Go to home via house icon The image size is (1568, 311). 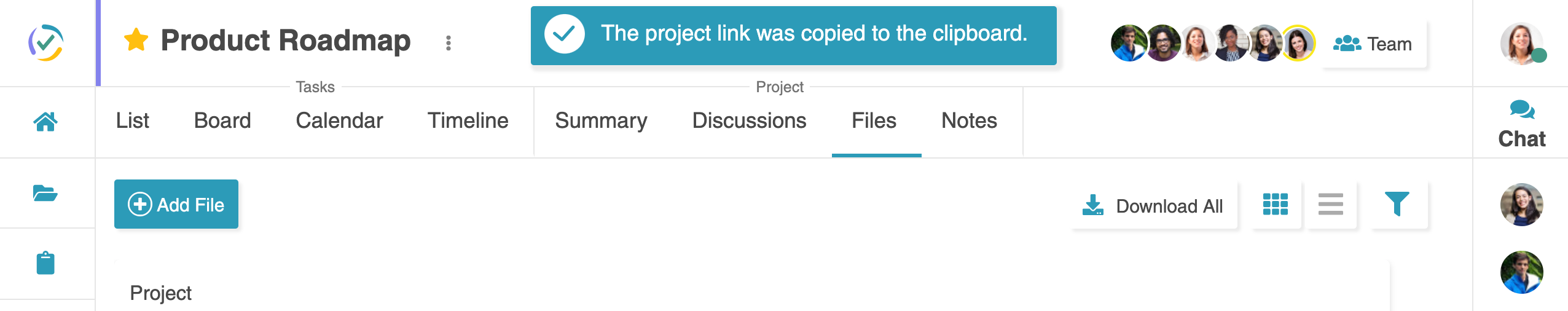45,122
